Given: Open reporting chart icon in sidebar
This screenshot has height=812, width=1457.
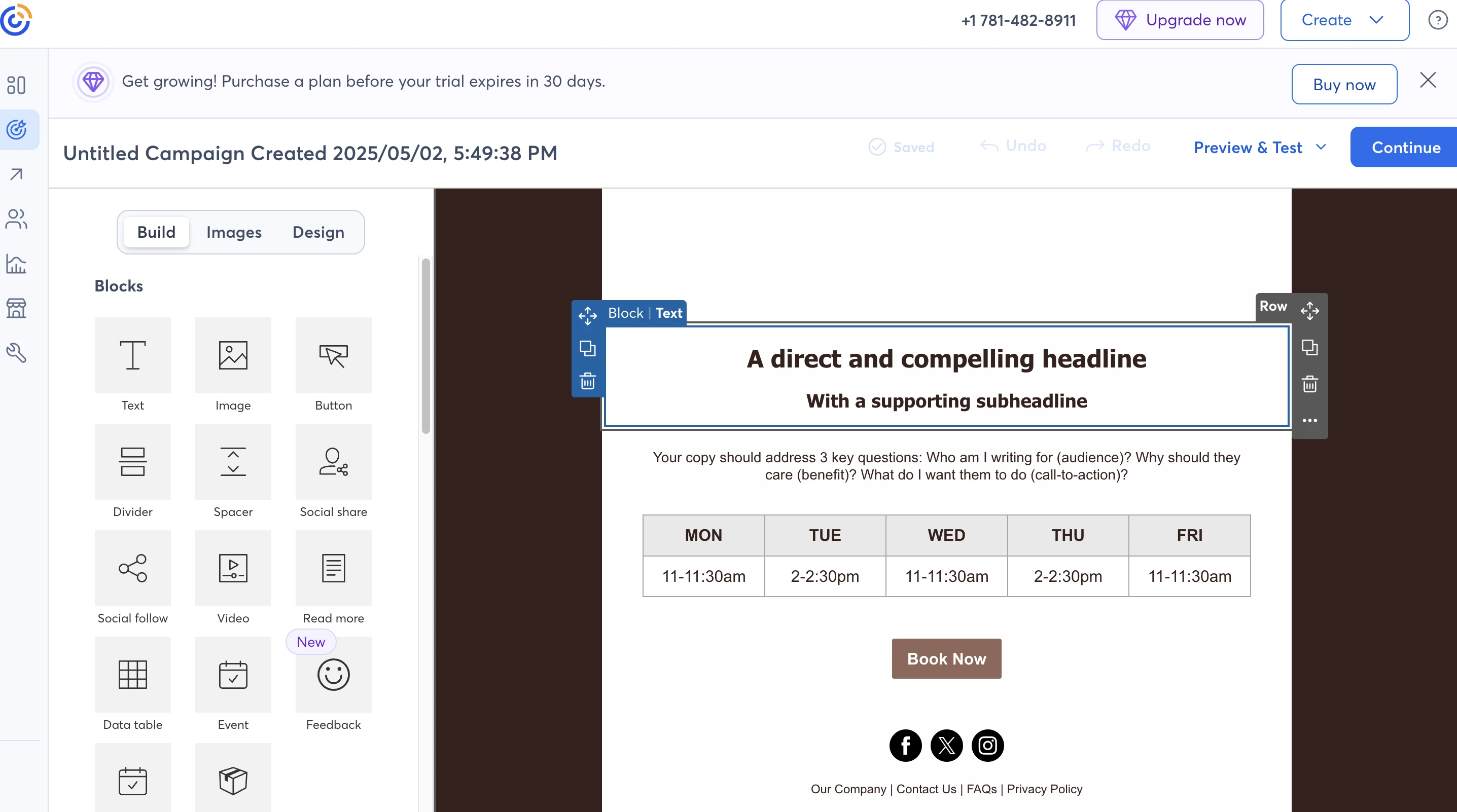Looking at the screenshot, I should [x=16, y=264].
